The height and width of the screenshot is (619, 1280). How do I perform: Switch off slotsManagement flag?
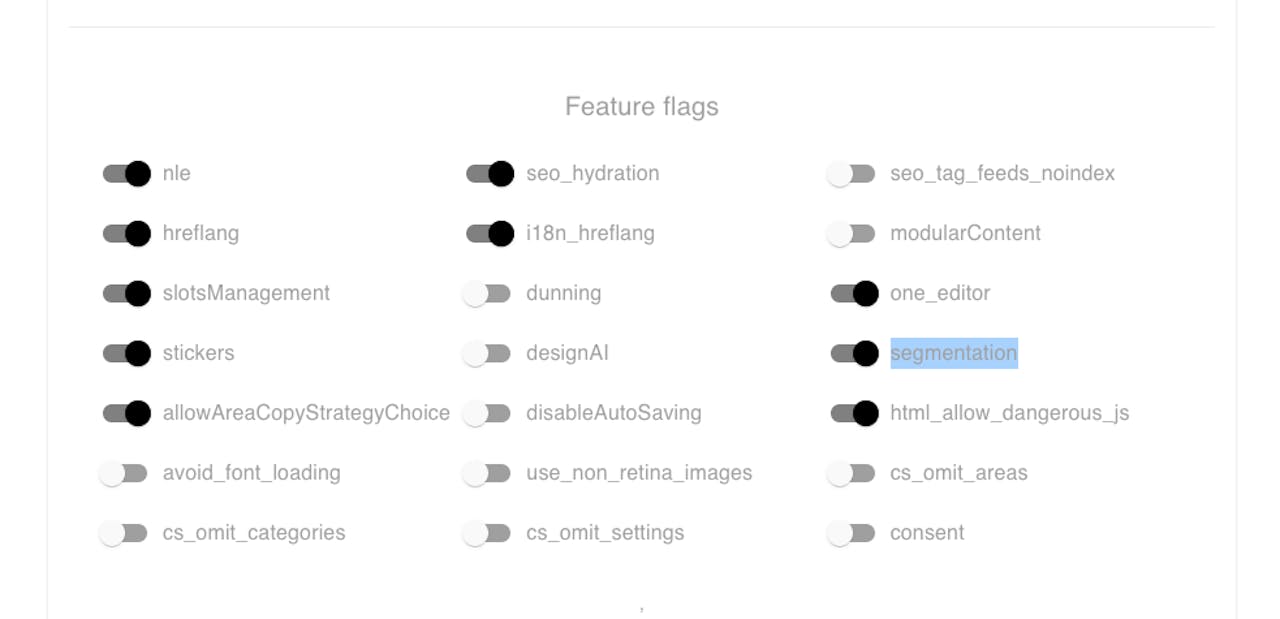[x=126, y=294]
